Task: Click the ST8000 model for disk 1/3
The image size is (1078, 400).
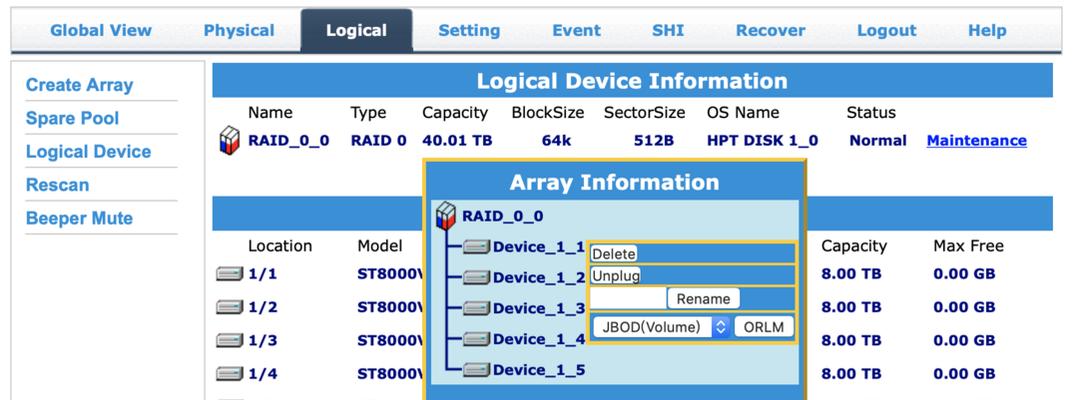Action: pyautogui.click(x=390, y=340)
